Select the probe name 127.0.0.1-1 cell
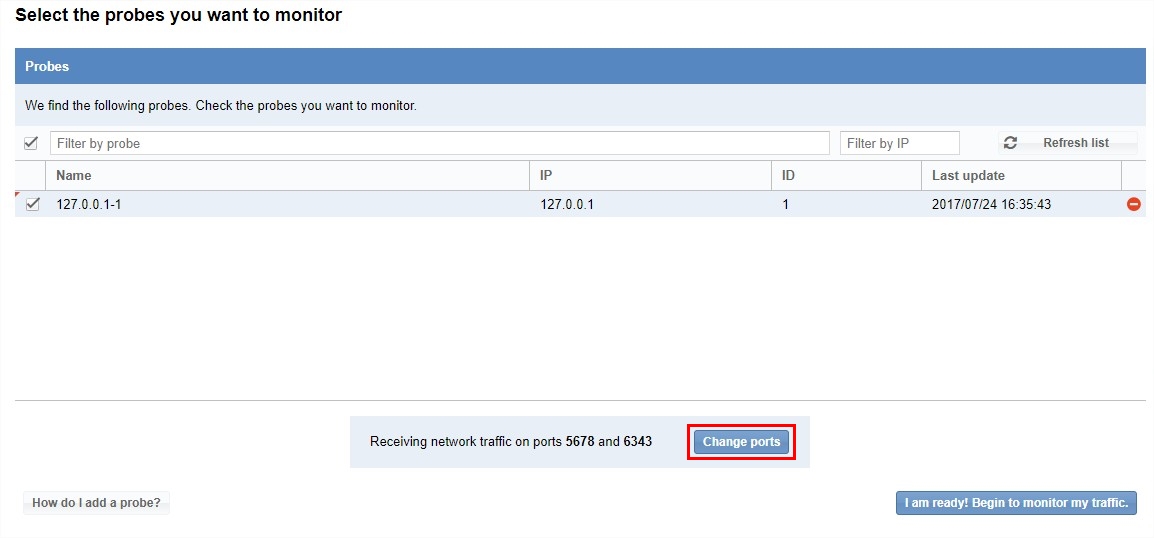 (x=89, y=204)
